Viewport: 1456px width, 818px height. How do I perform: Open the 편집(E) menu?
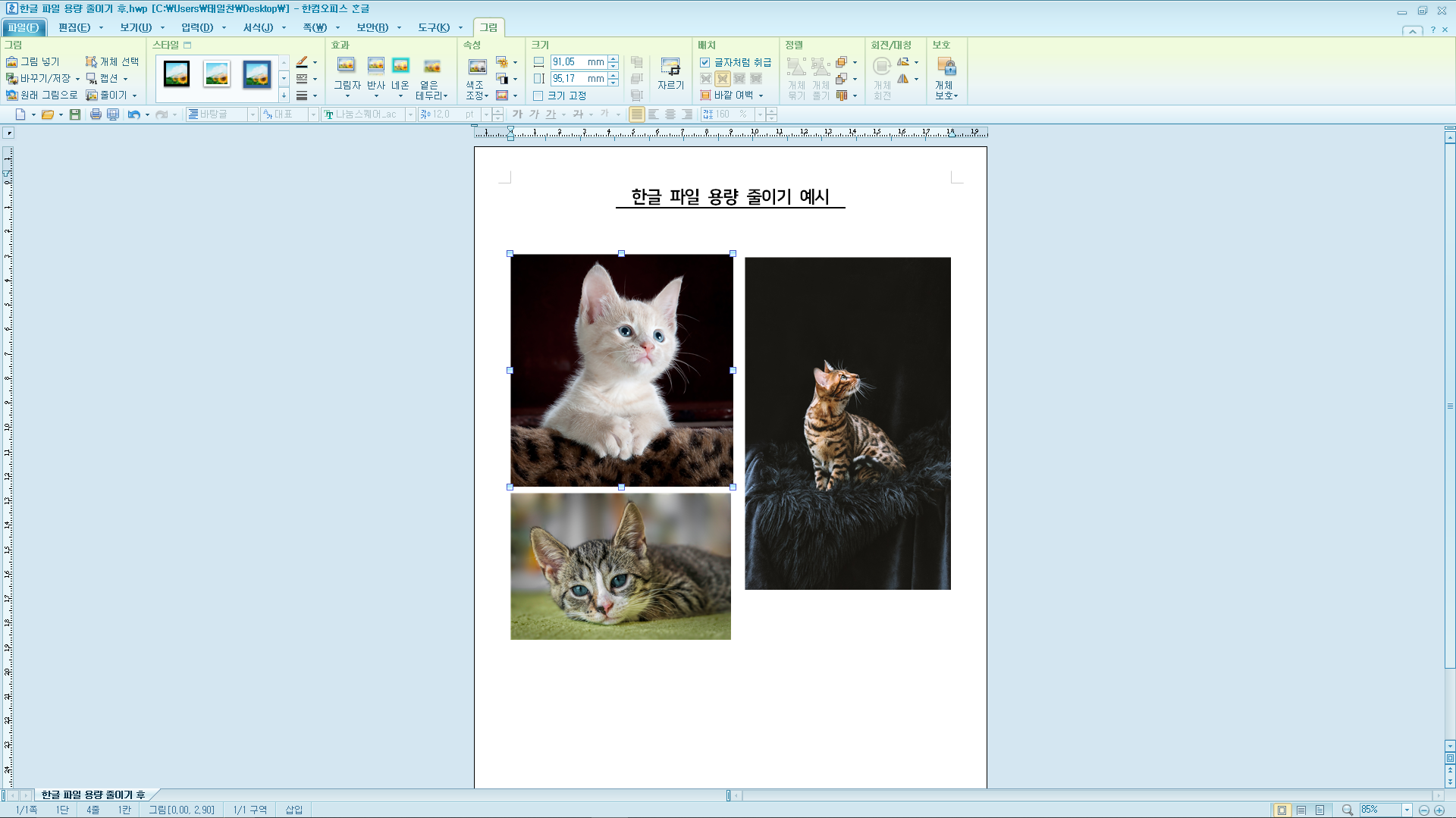[x=74, y=27]
